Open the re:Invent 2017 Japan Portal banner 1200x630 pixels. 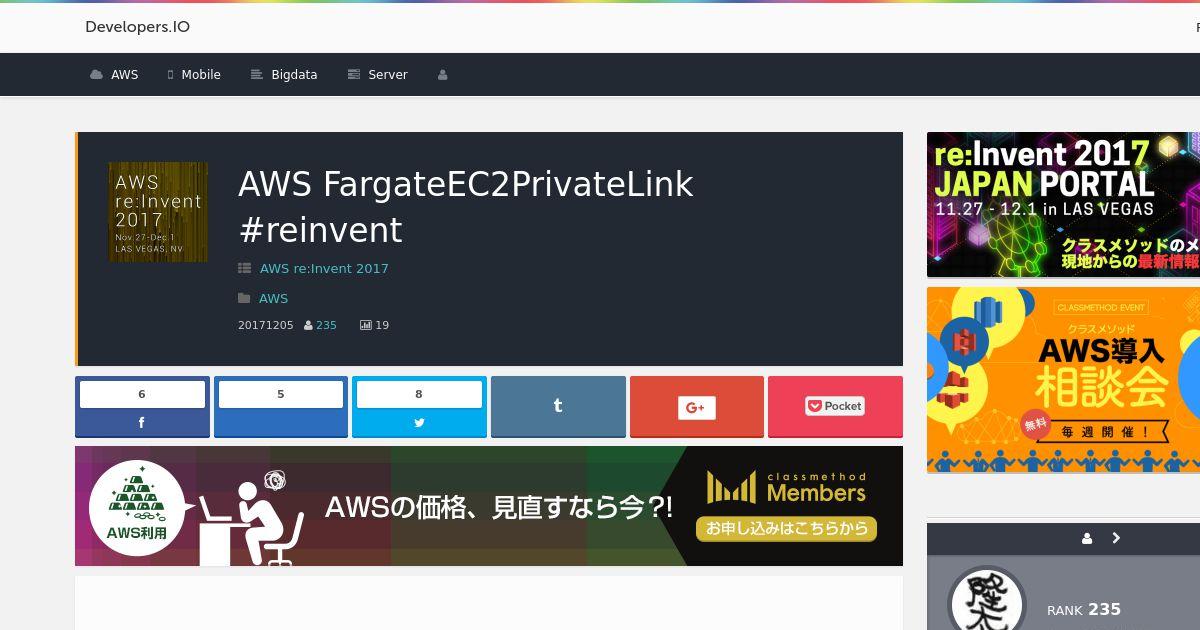pos(1063,205)
